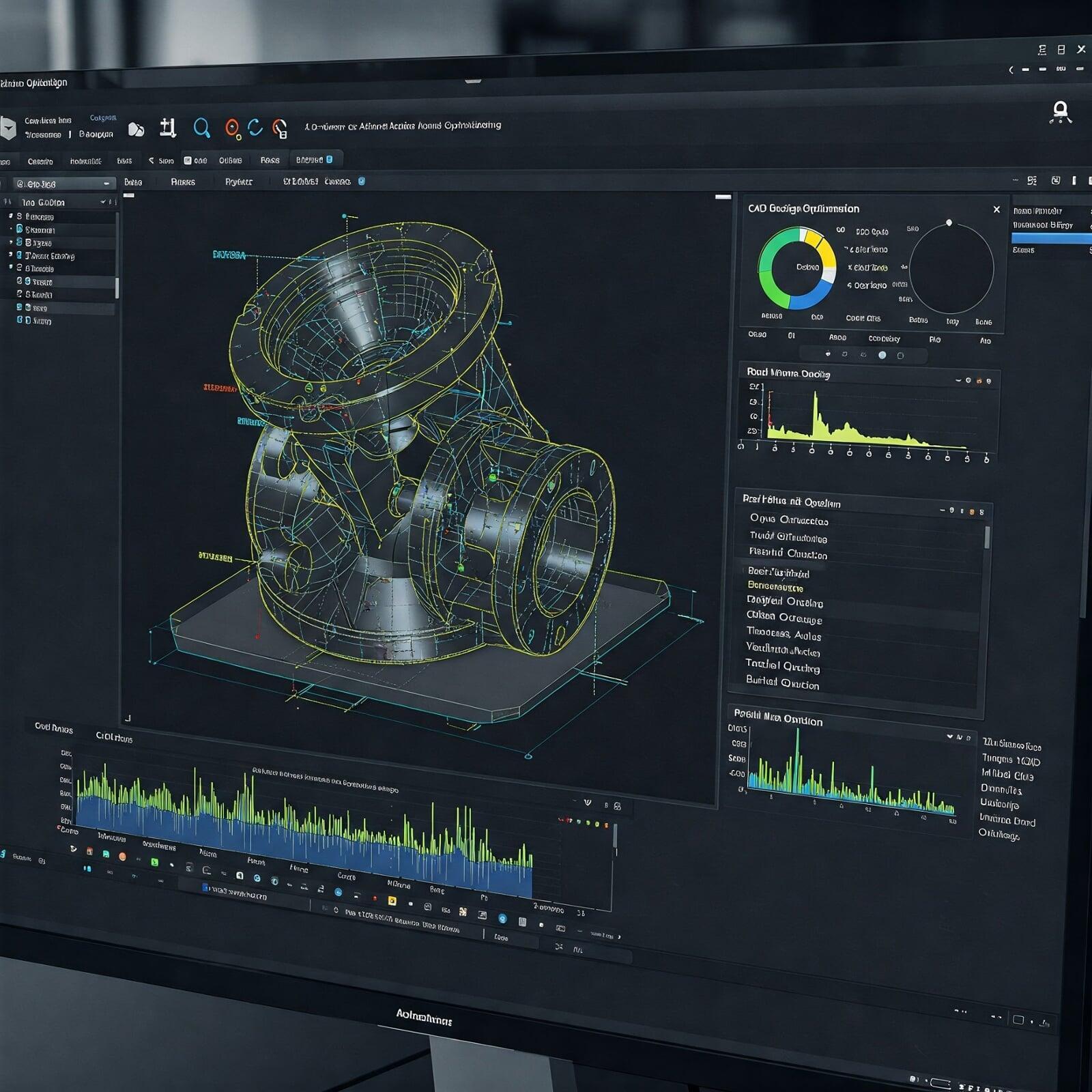
Task: Open the hexagon logo dropdown at far left
Action: tap(7, 128)
